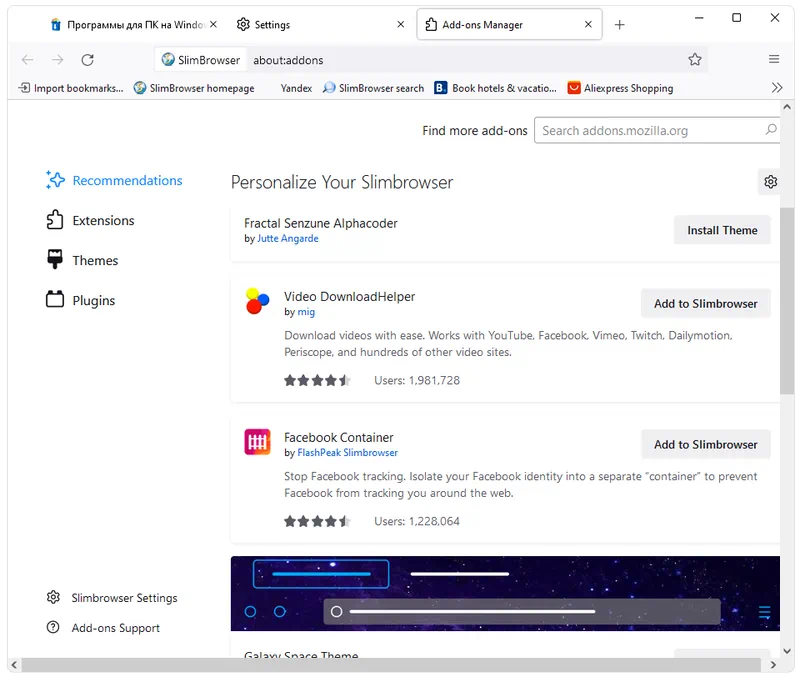The width and height of the screenshot is (800, 677).
Task: Click the Extensions puzzle piece icon
Action: point(55,220)
